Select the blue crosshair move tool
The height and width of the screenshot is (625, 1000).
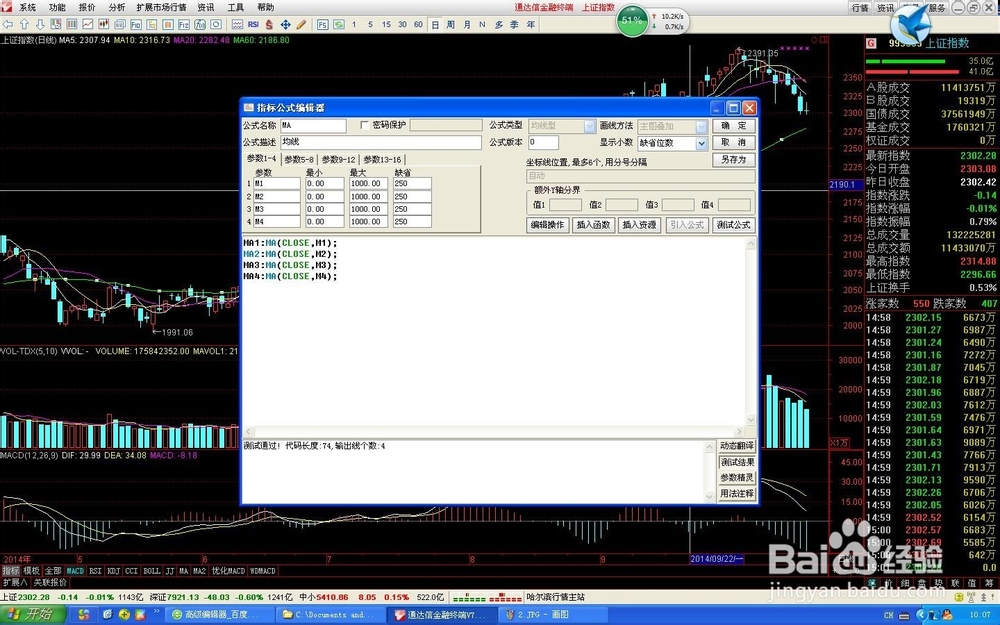tap(285, 24)
